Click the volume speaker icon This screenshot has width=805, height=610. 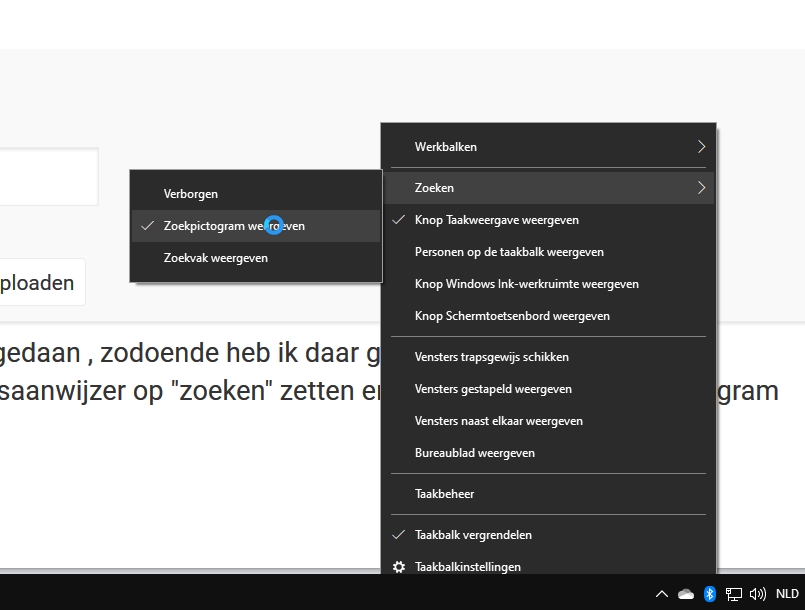tap(757, 593)
